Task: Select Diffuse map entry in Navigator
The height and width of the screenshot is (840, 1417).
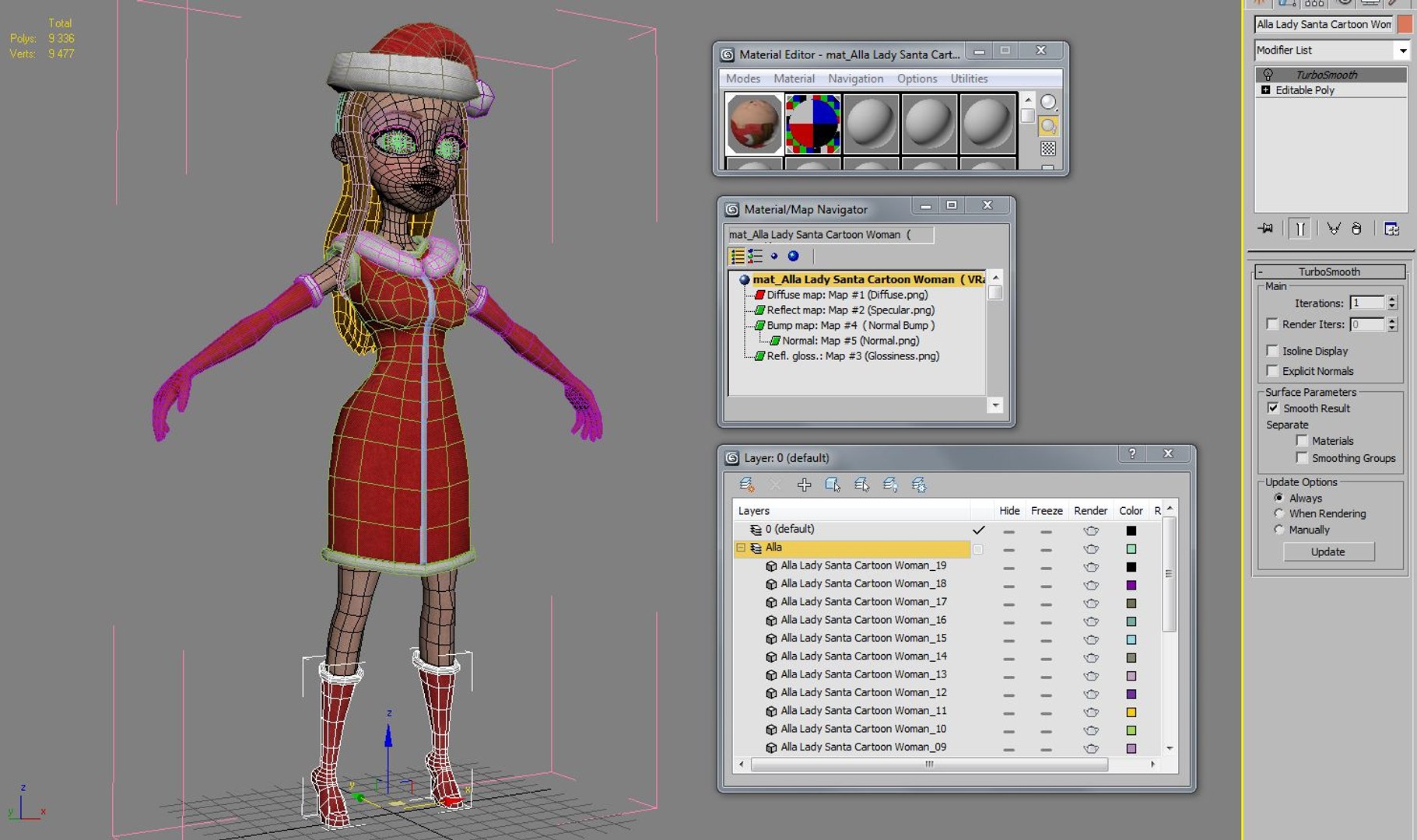Action: (847, 295)
